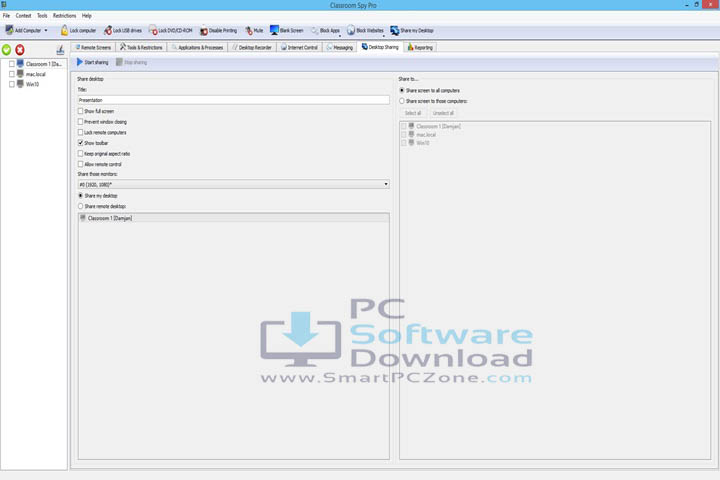The height and width of the screenshot is (480, 720).
Task: Select Share remote desktop radio button
Action: pos(80,206)
